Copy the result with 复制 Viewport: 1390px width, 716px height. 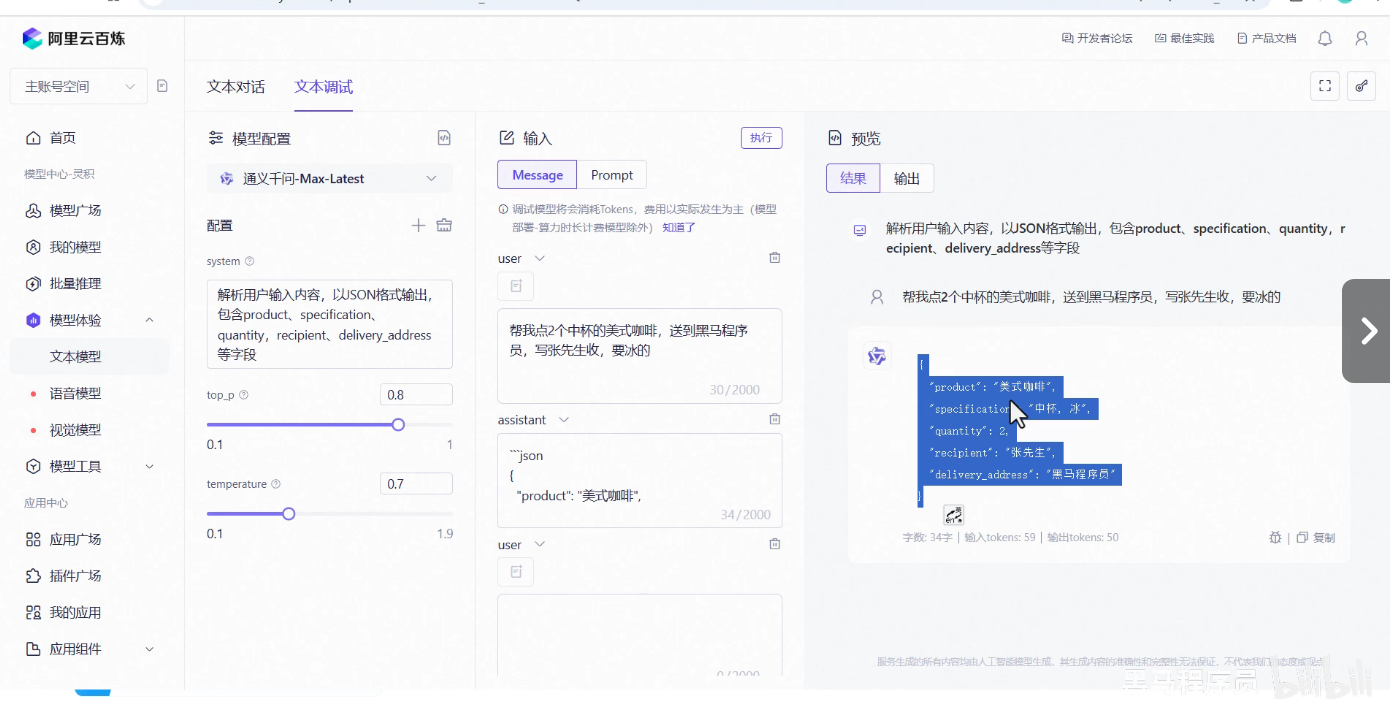pos(1316,537)
